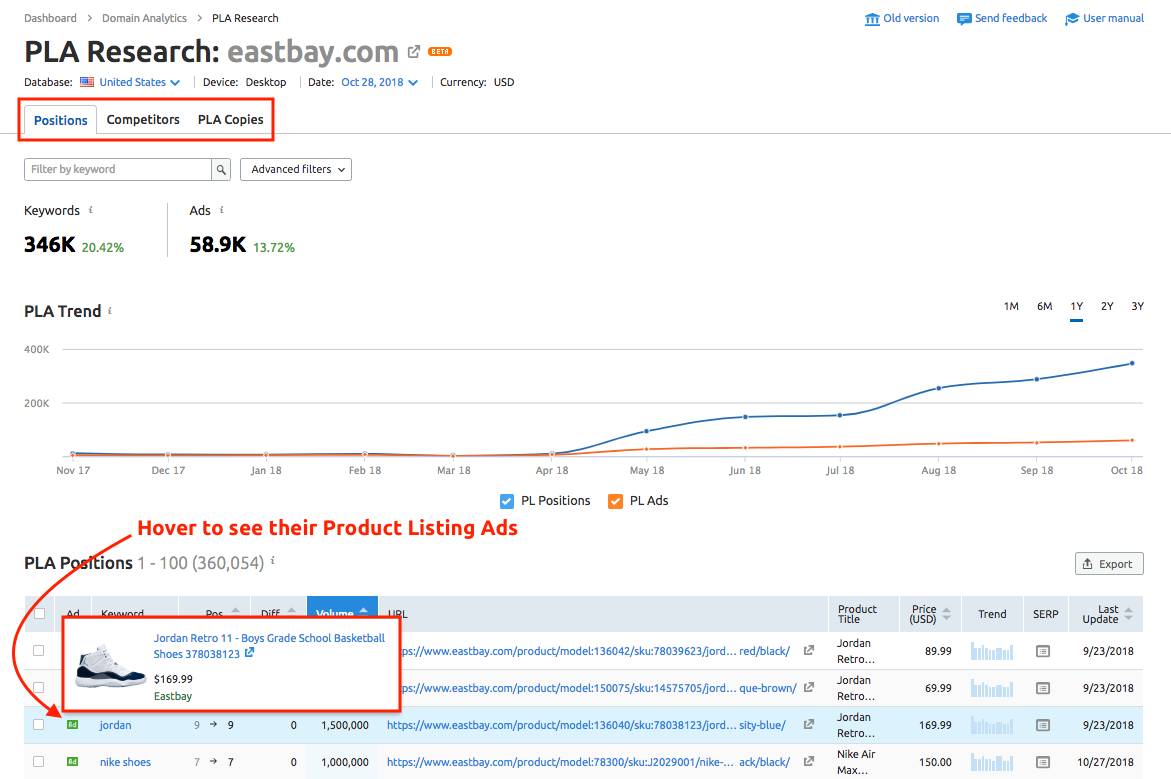
Task: Click the PLA Positions info icon
Action: (x=273, y=560)
